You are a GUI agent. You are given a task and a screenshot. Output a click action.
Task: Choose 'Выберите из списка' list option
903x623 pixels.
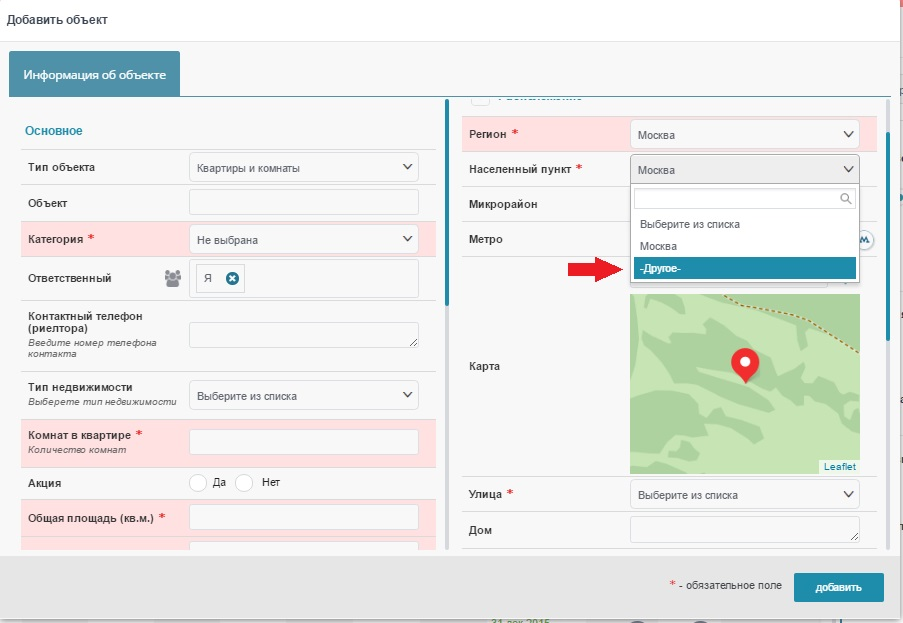745,224
